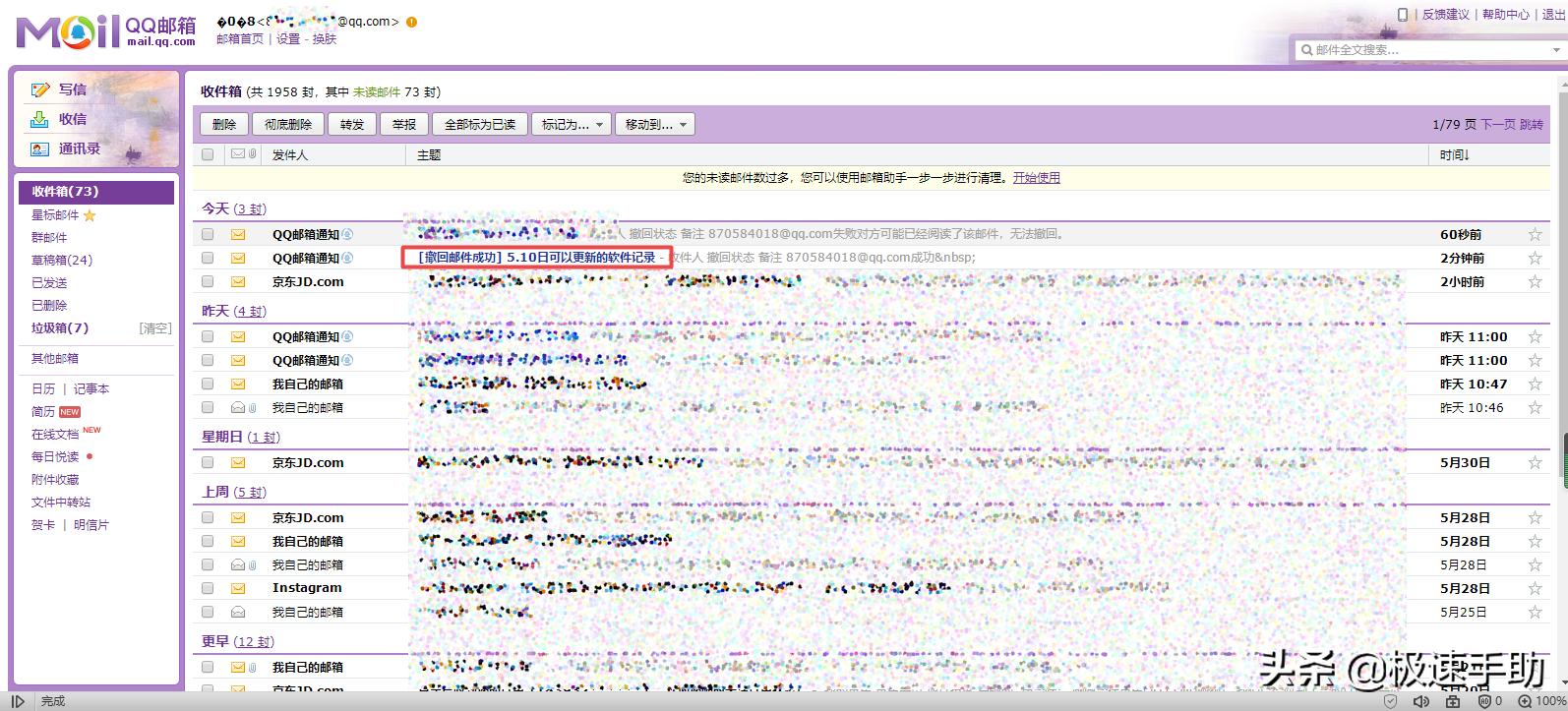
Task: Check the 昨天 10:47 我自己的邮箱 checkbox
Action: [x=208, y=384]
